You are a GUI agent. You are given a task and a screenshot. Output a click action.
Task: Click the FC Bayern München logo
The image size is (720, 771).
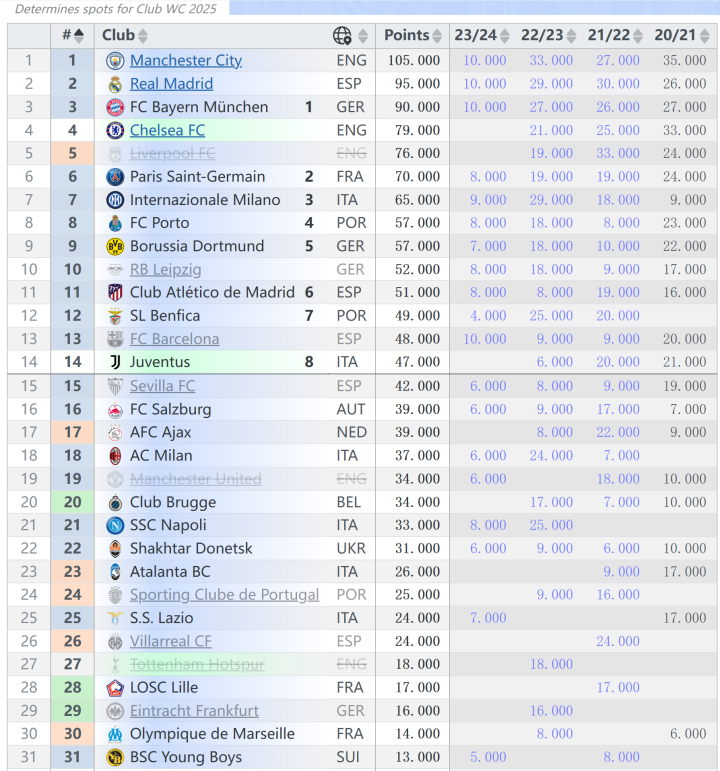click(x=115, y=107)
